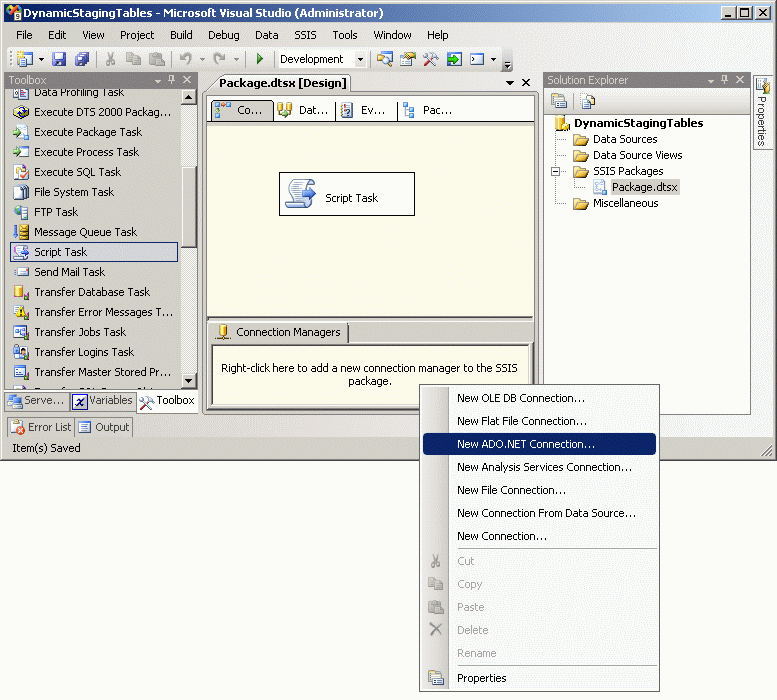Open the Output tab
The width and height of the screenshot is (777, 700).
pos(105,427)
